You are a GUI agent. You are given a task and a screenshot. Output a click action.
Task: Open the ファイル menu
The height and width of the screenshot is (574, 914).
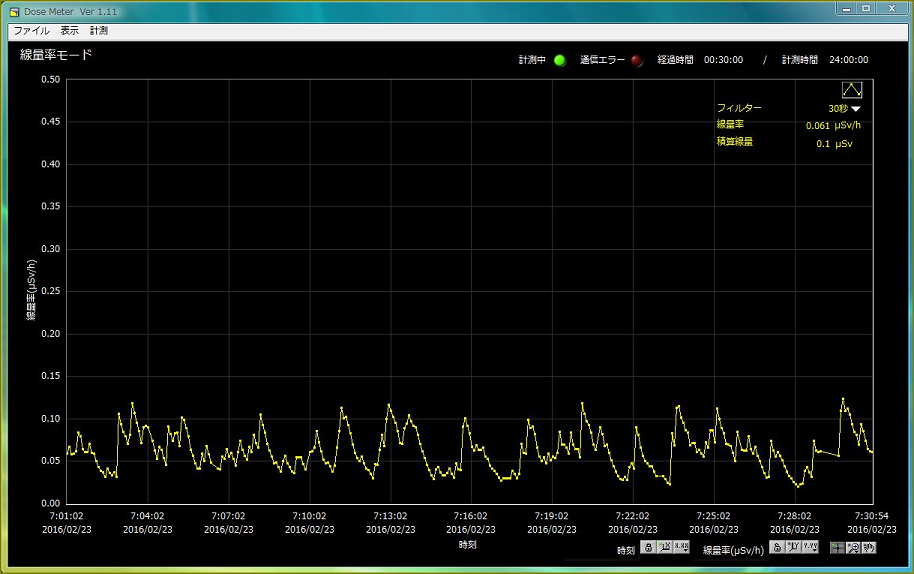31,31
